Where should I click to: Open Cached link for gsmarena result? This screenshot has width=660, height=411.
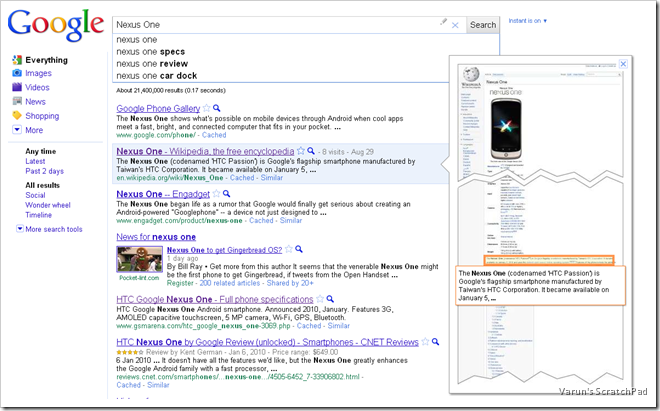(309, 326)
